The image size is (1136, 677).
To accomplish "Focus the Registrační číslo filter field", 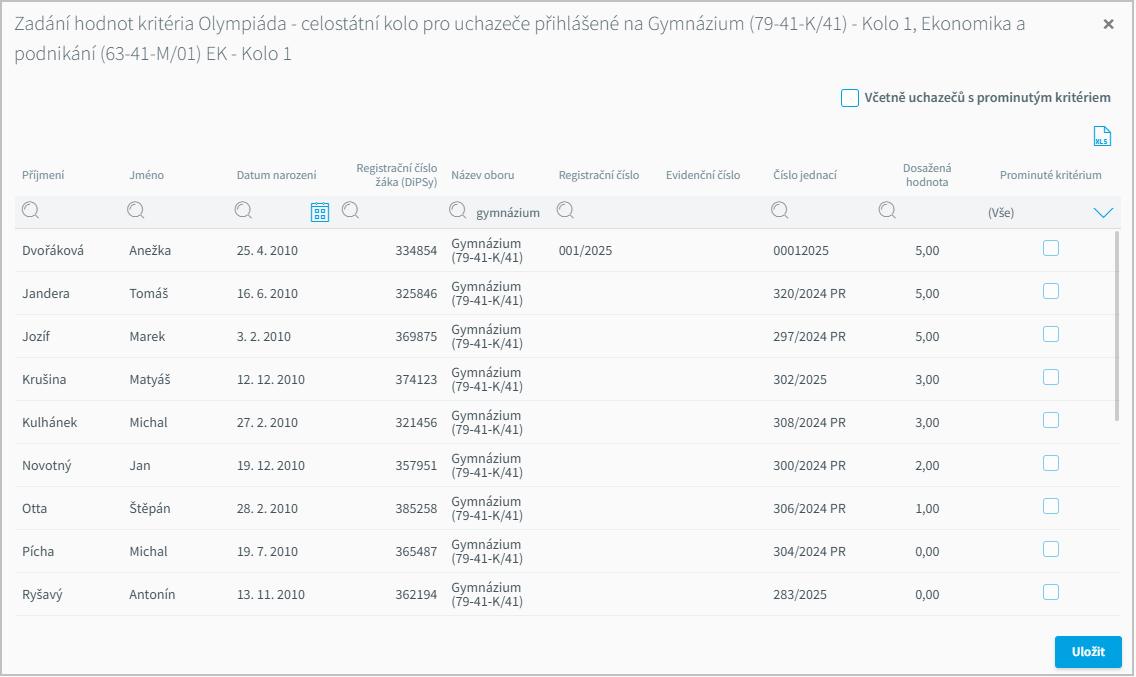I will pyautogui.click(x=605, y=212).
